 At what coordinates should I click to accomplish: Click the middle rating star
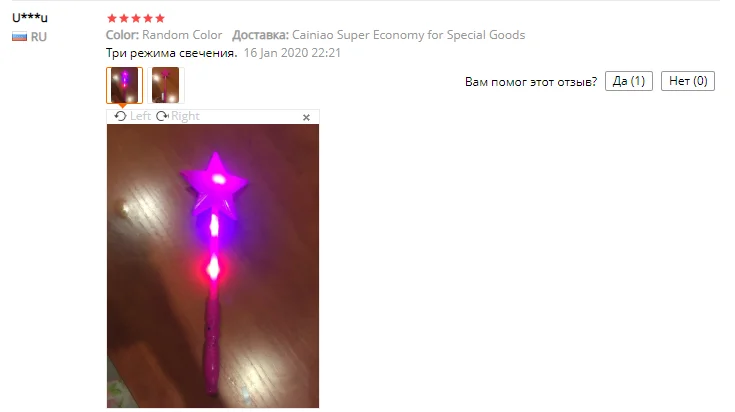point(136,18)
